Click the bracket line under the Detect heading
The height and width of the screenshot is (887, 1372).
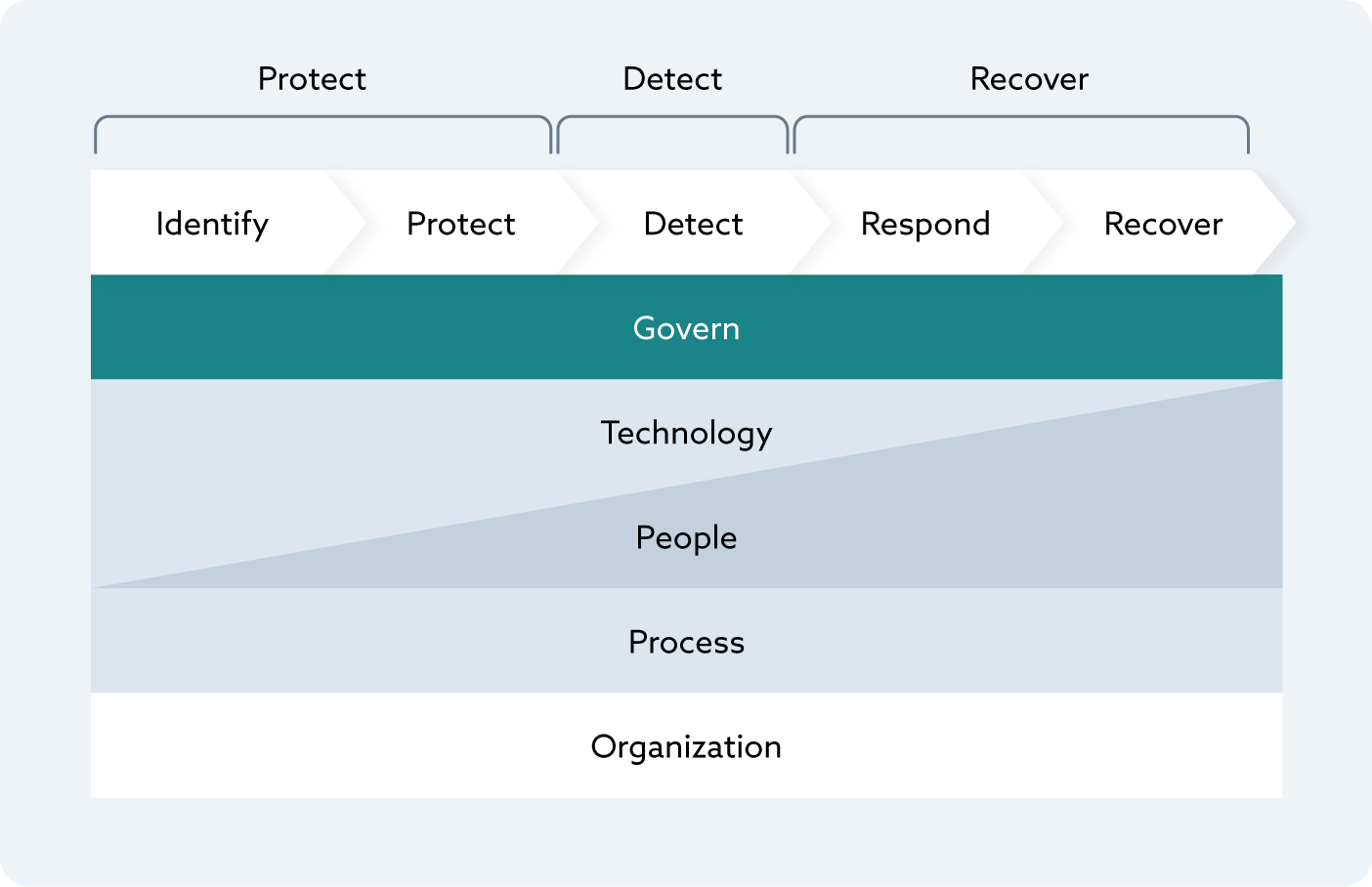pos(672,117)
